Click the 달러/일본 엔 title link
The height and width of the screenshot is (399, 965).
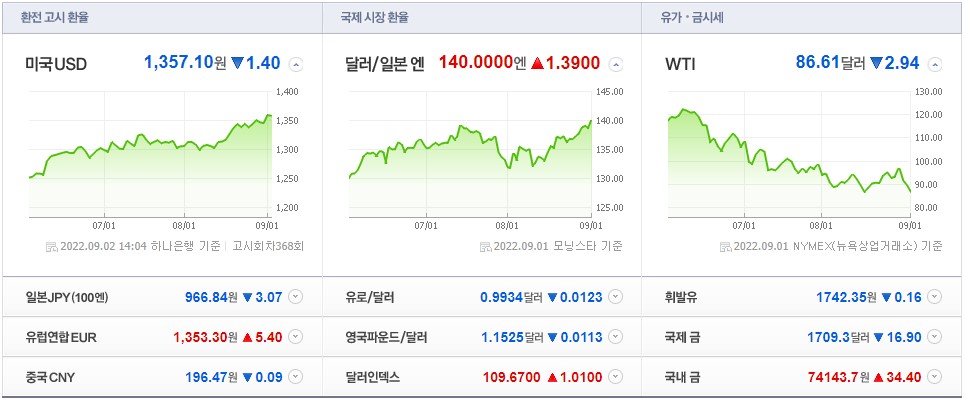(x=385, y=64)
